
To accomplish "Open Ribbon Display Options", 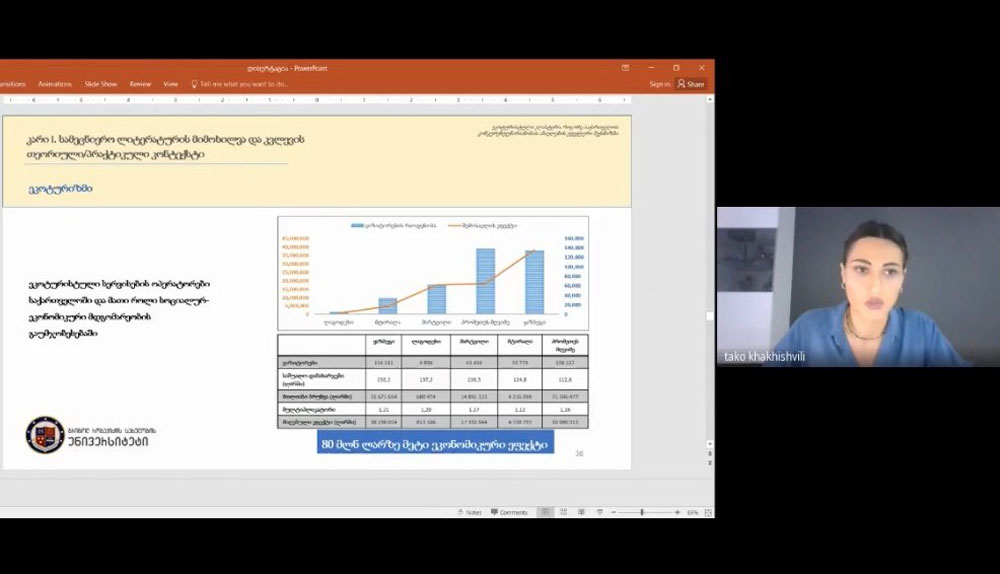I will (x=626, y=68).
